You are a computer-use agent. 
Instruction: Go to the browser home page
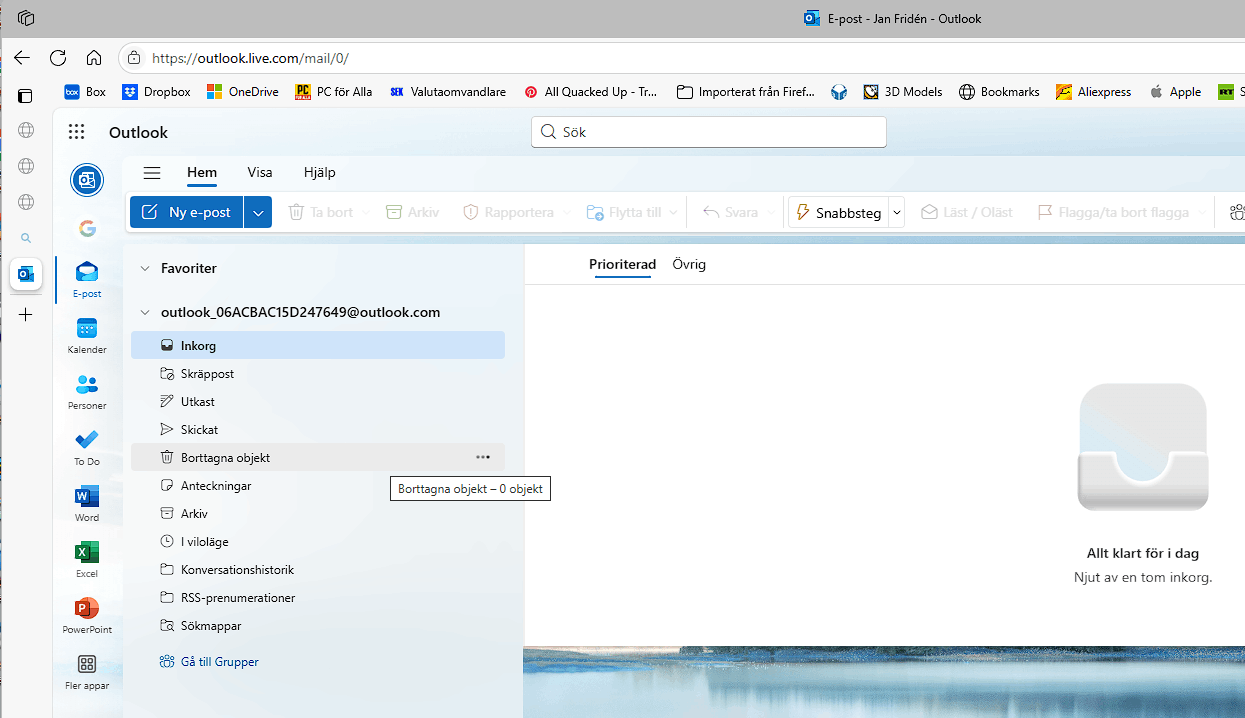tap(94, 58)
